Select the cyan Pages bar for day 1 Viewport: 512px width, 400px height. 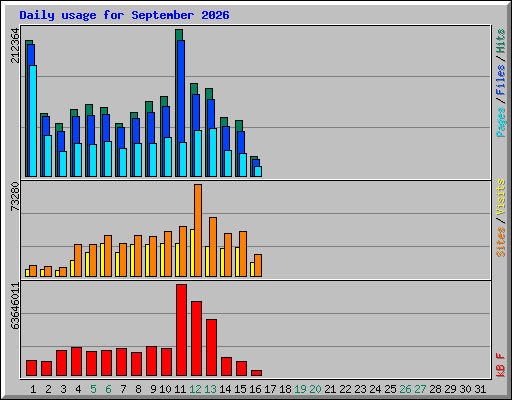click(x=33, y=121)
